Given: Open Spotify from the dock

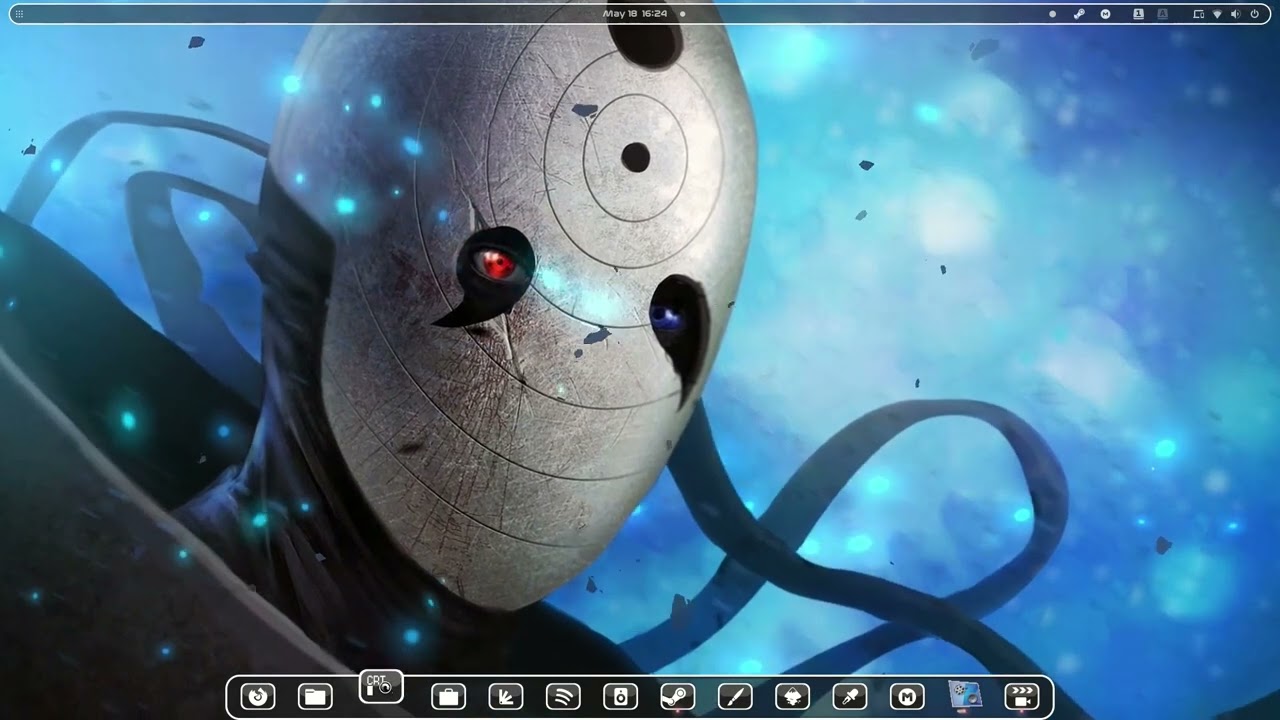Looking at the screenshot, I should click(563, 696).
